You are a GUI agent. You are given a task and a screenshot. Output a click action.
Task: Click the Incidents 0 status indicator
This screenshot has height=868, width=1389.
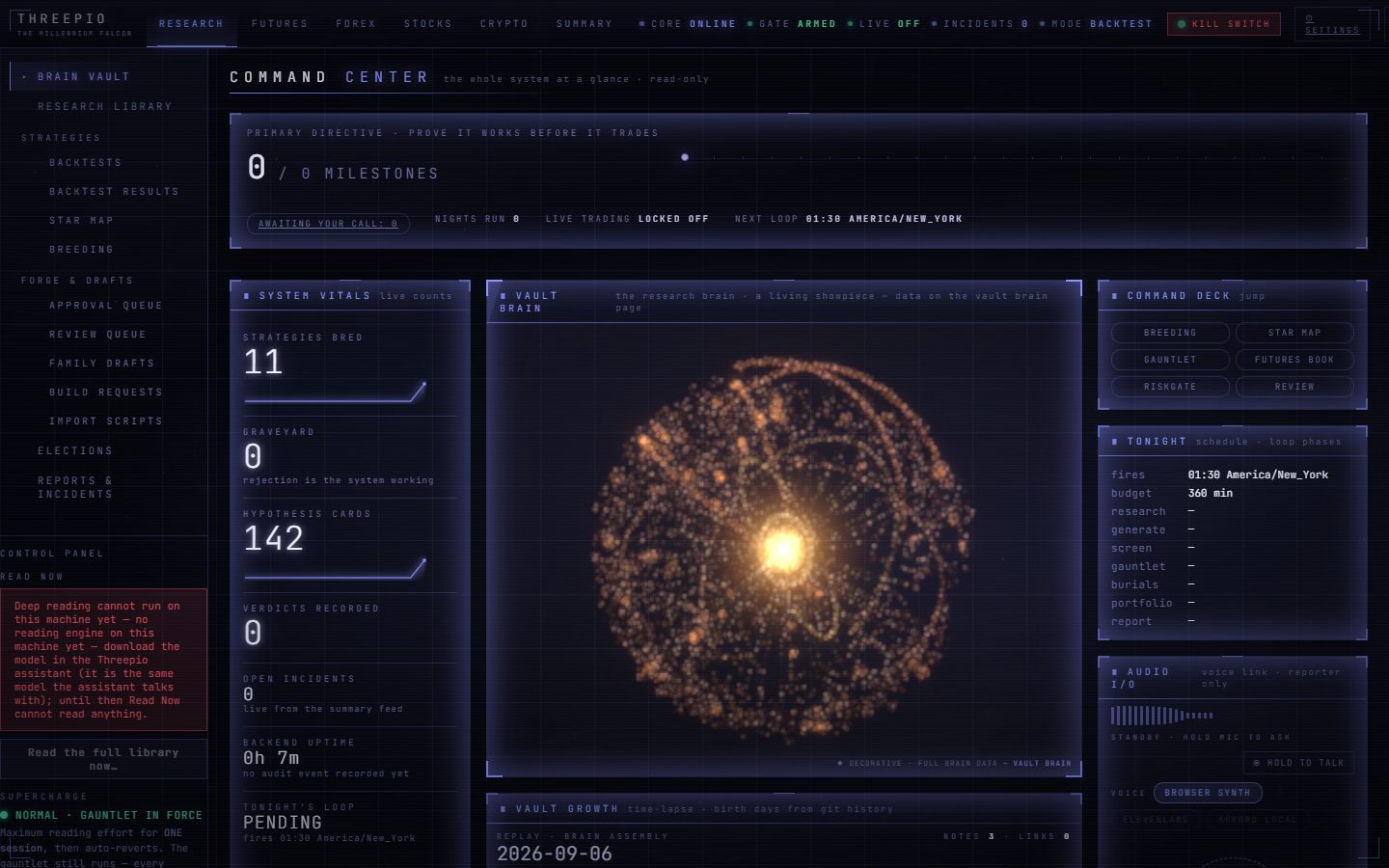(x=980, y=24)
